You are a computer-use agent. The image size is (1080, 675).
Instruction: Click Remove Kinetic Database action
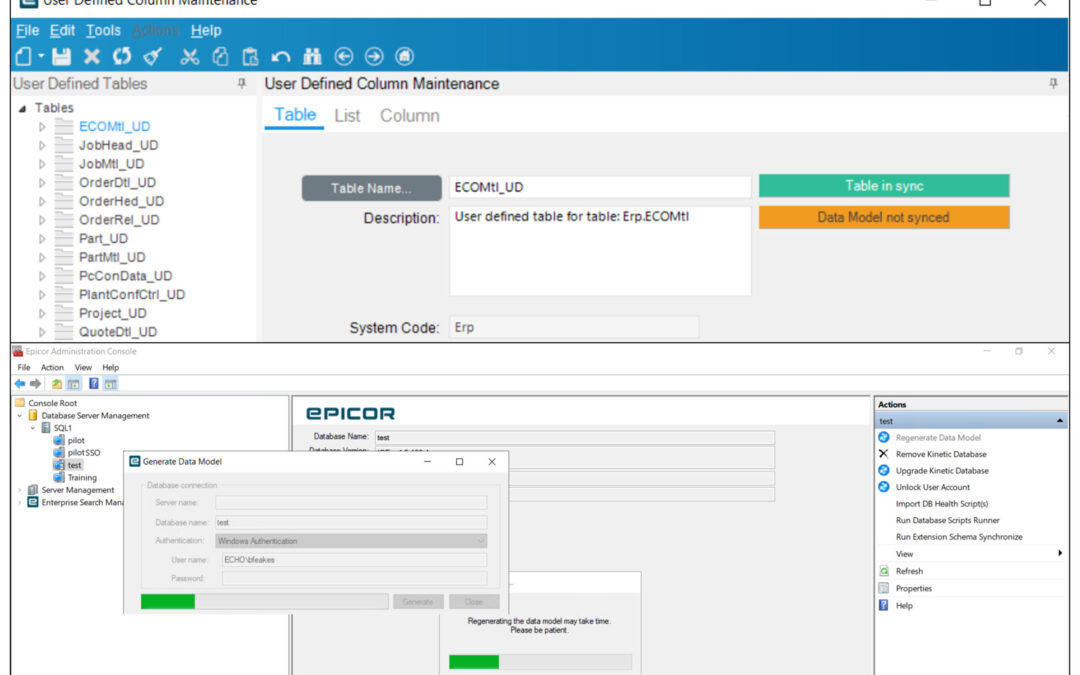[940, 454]
